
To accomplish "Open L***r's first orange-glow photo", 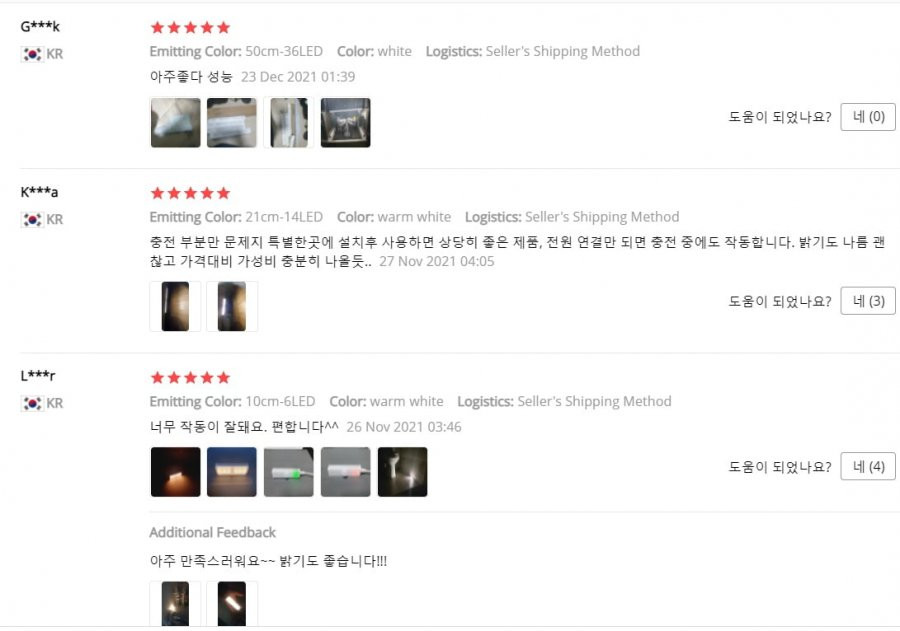I will (x=176, y=472).
